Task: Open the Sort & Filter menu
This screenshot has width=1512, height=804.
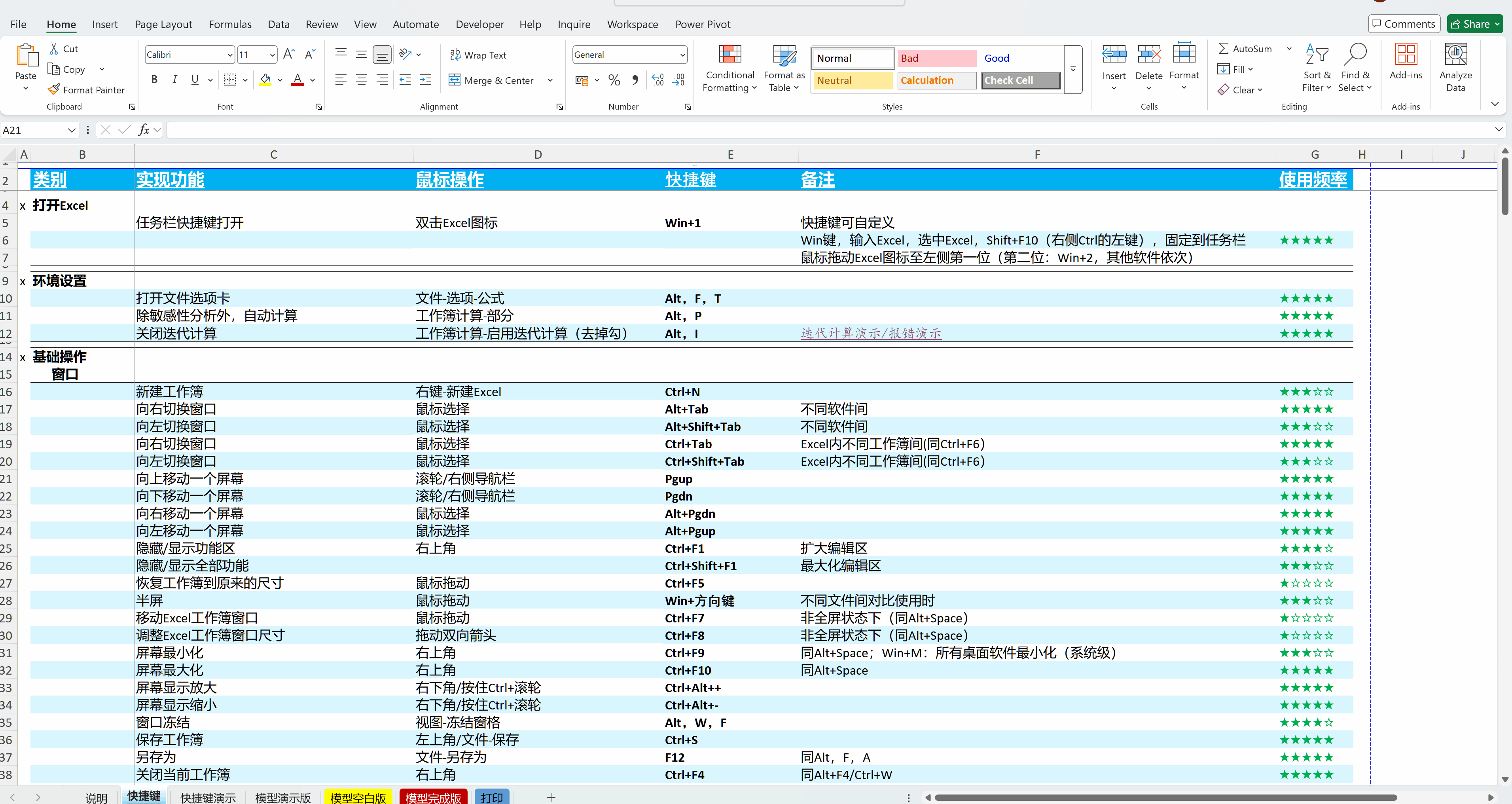Action: (x=1317, y=68)
